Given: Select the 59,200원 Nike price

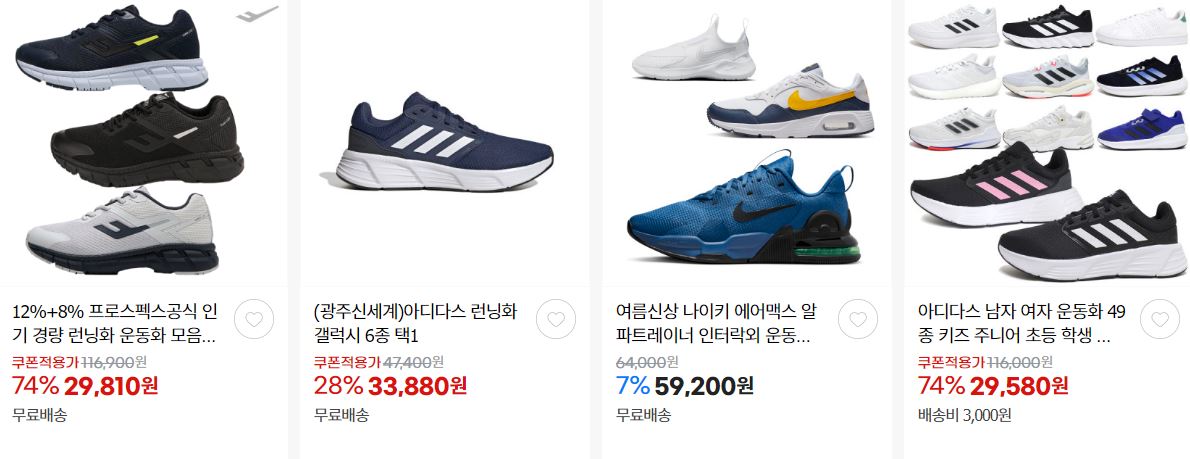Looking at the screenshot, I should click(x=704, y=386).
